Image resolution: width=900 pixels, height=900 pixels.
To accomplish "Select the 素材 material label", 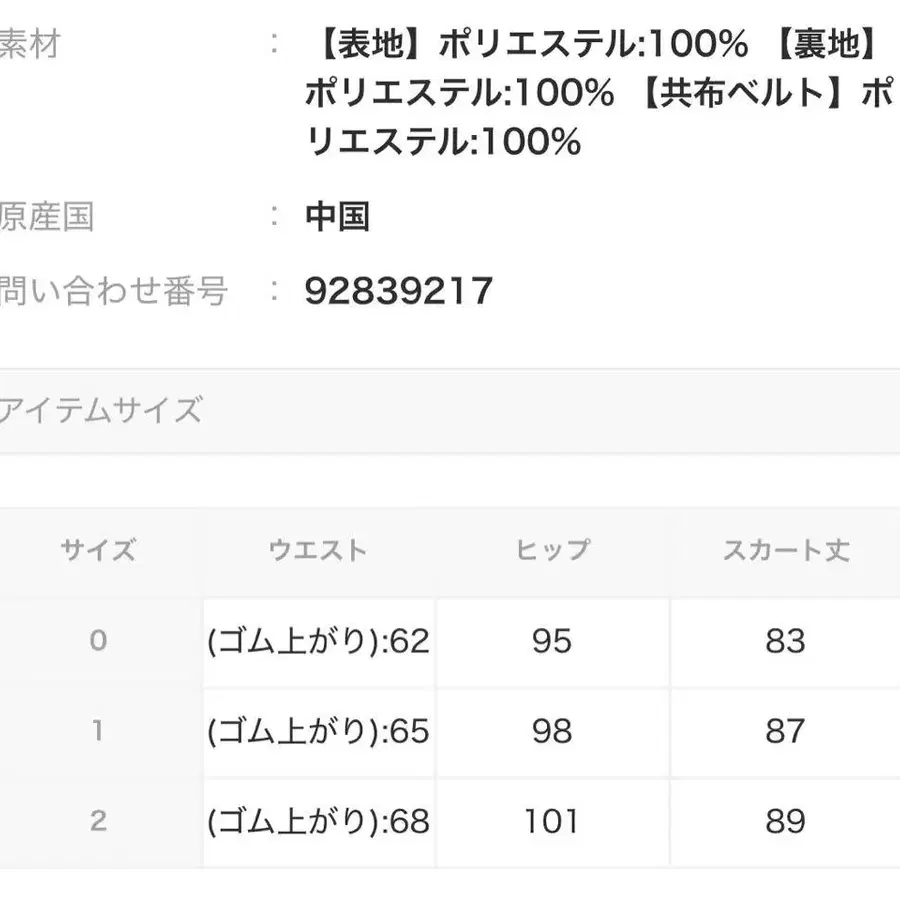I will pyautogui.click(x=30, y=44).
